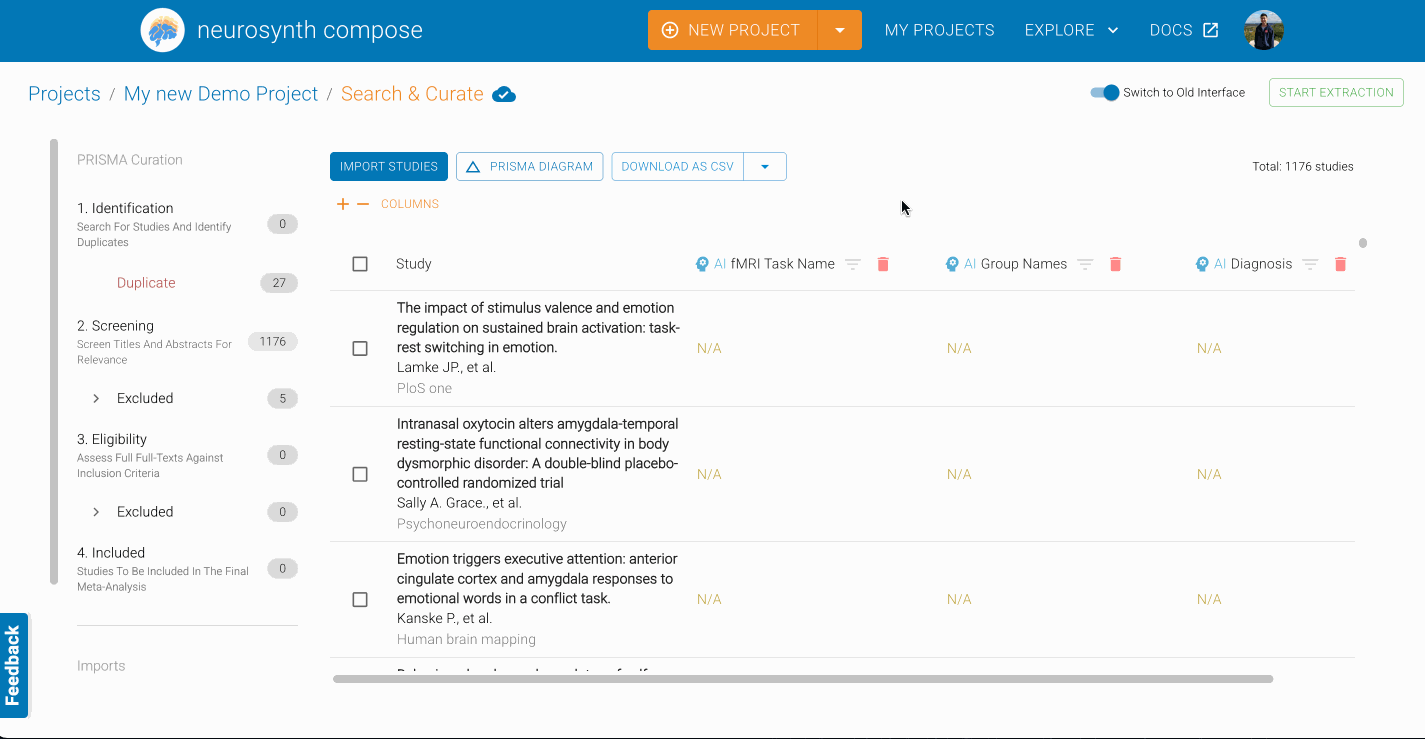Click the plus circle icon in NEW PROJECT
This screenshot has width=1425, height=739.
point(670,30)
